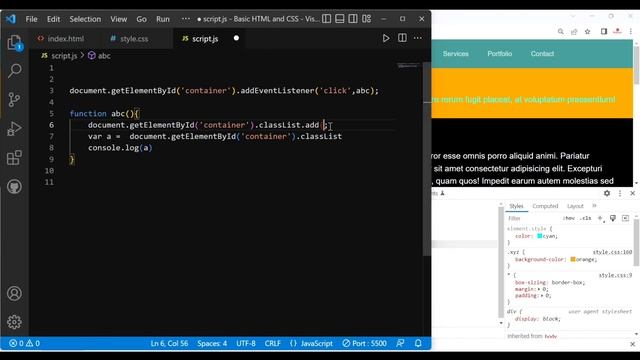Open the Services link on the webpage

point(456,53)
